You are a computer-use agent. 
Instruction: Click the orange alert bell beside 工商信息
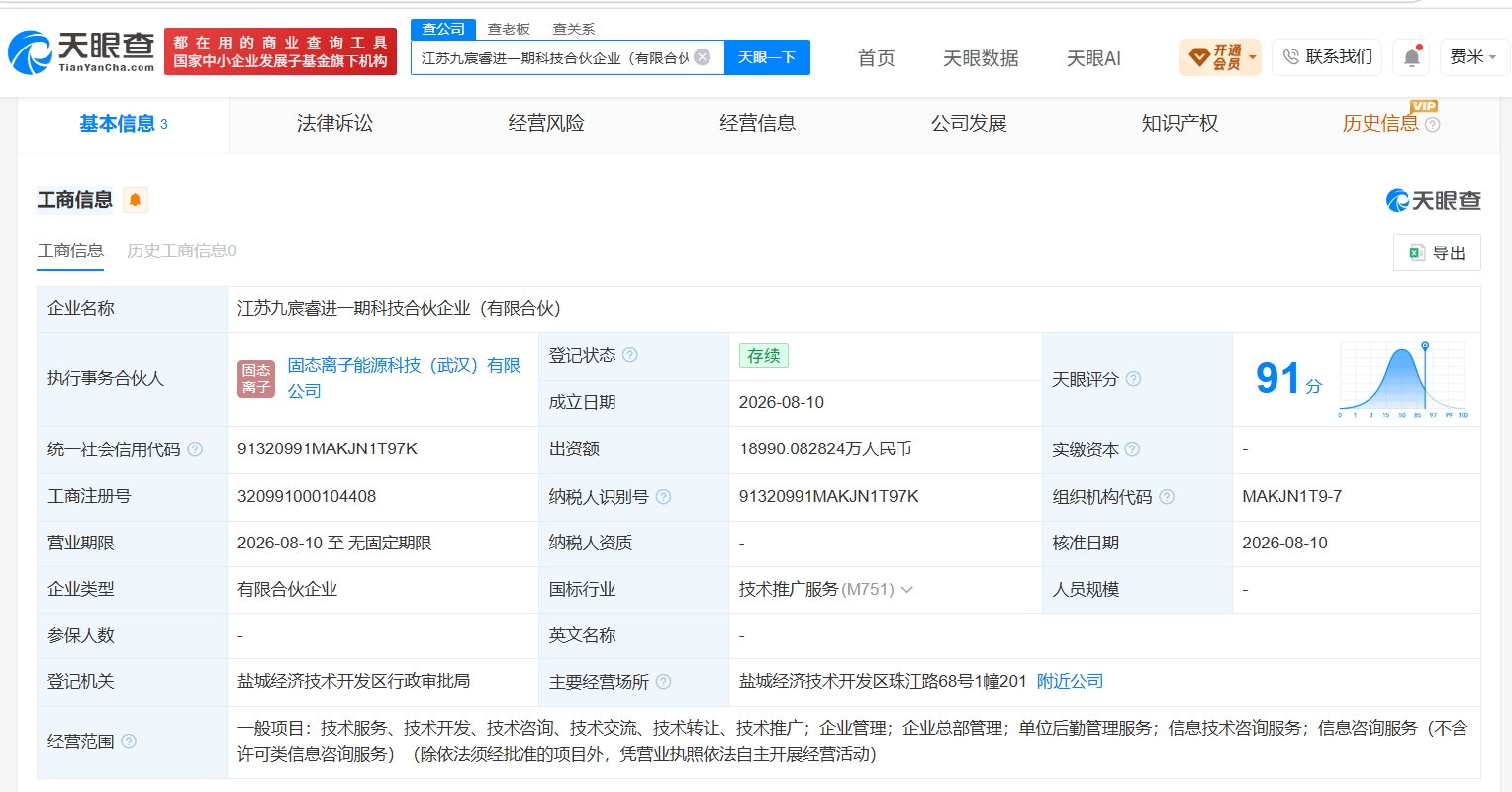pyautogui.click(x=136, y=200)
